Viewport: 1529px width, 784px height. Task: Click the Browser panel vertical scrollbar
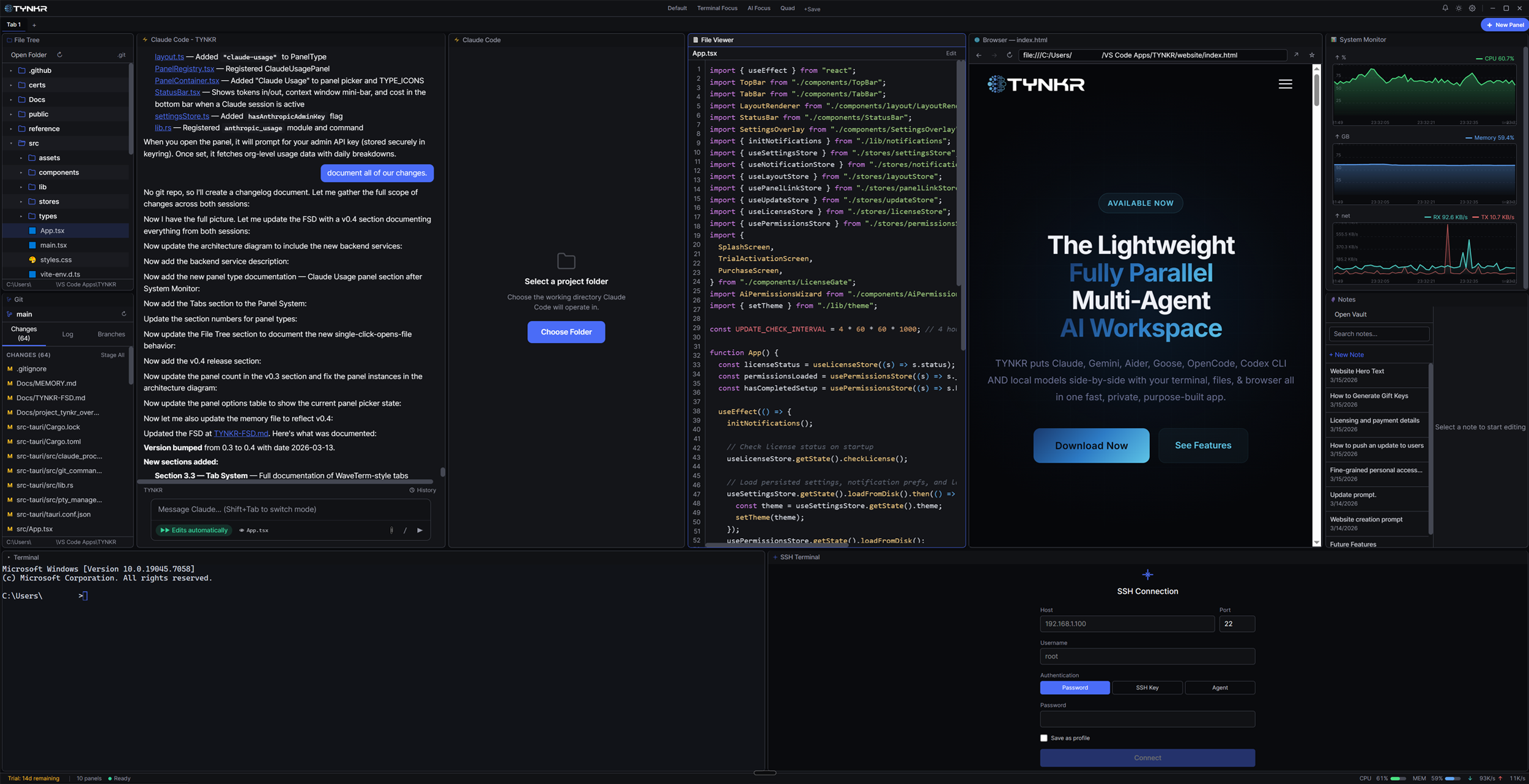point(1316,91)
